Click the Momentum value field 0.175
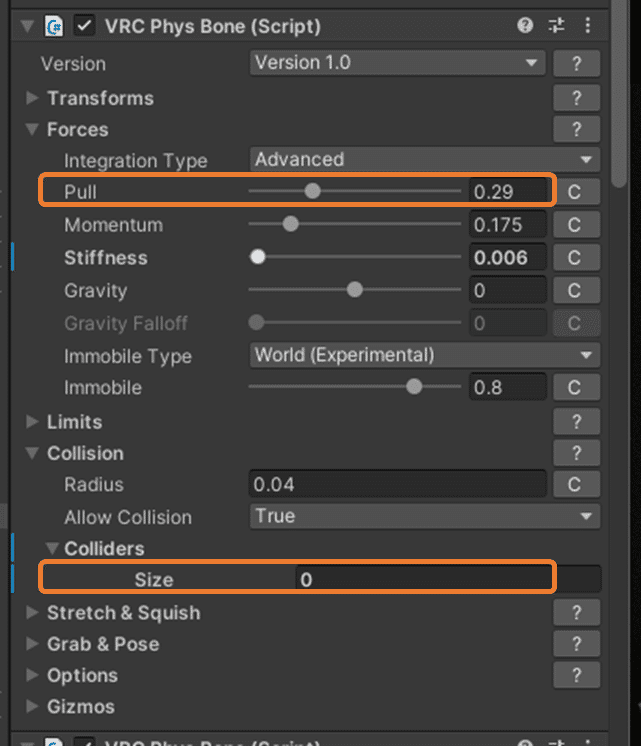Image resolution: width=641 pixels, height=746 pixels. 507,225
